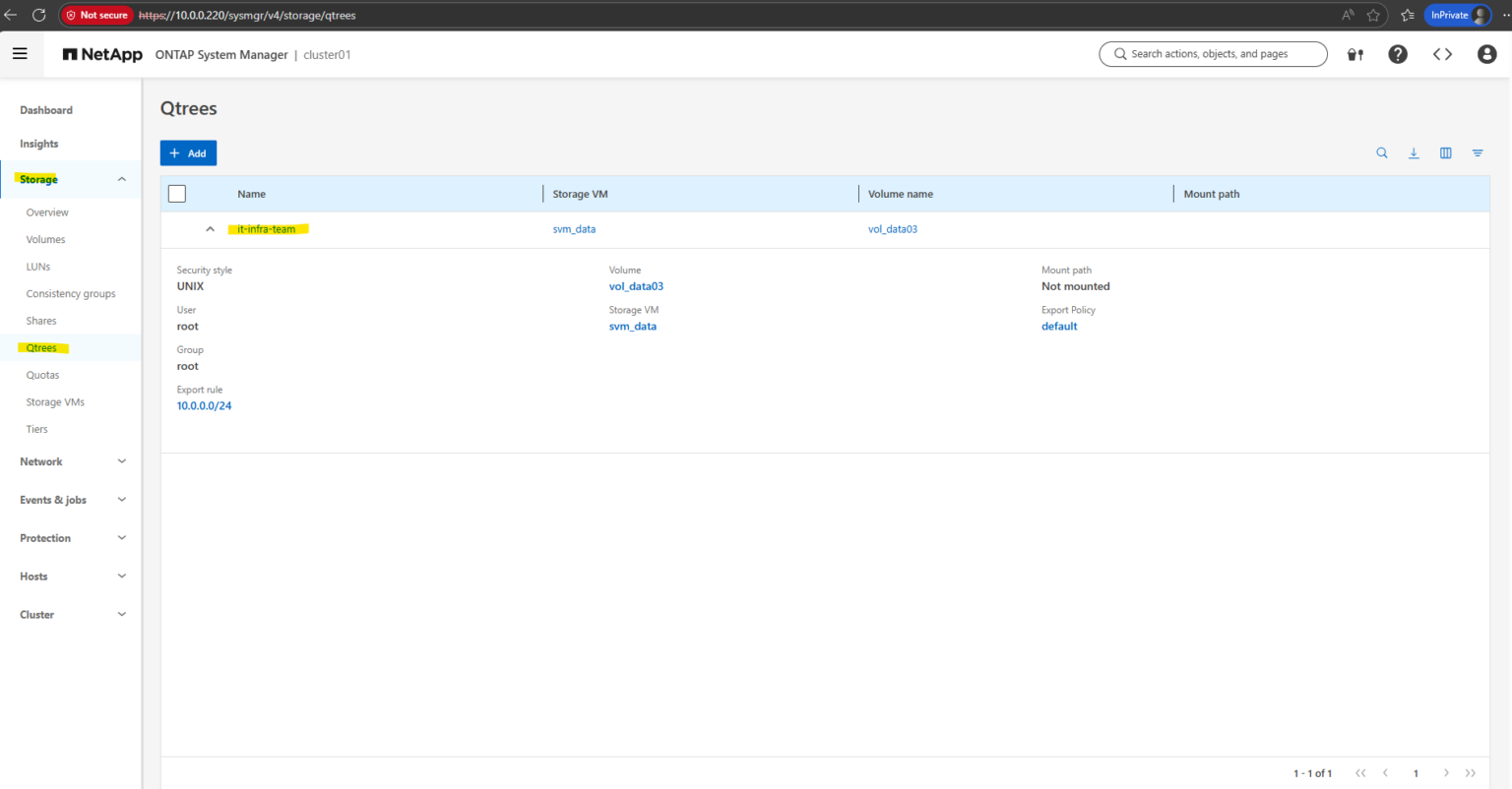Expand the Network section in the sidebar

click(121, 461)
